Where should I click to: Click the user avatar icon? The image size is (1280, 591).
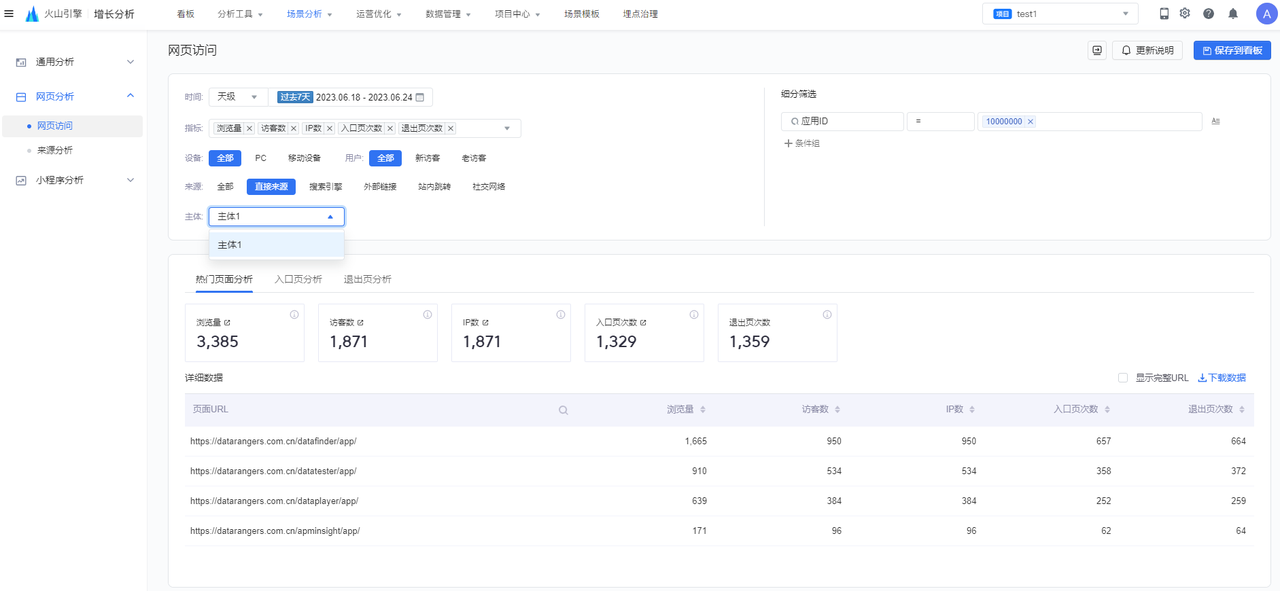(1265, 14)
